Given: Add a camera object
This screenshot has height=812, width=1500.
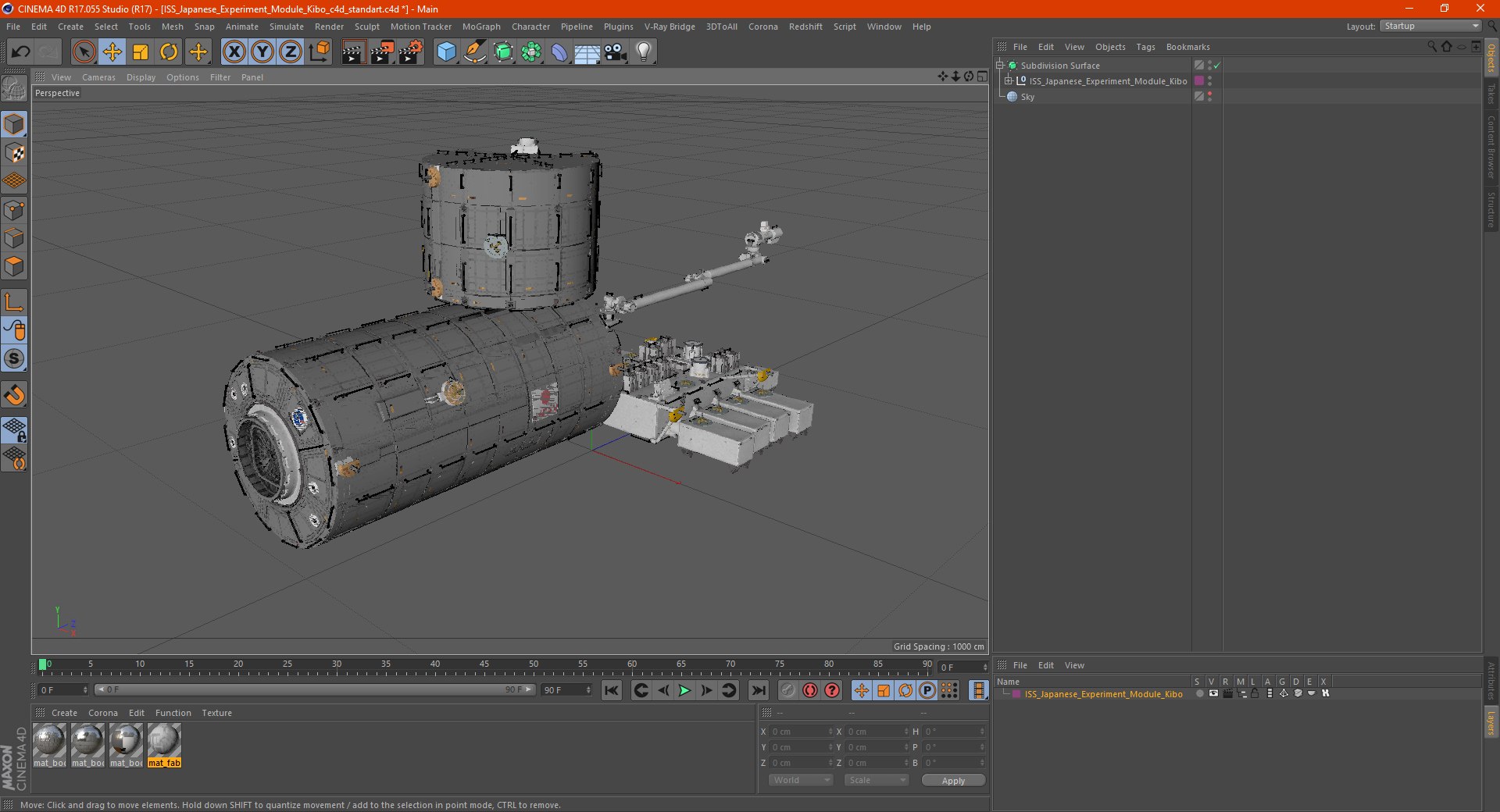Looking at the screenshot, I should [616, 52].
